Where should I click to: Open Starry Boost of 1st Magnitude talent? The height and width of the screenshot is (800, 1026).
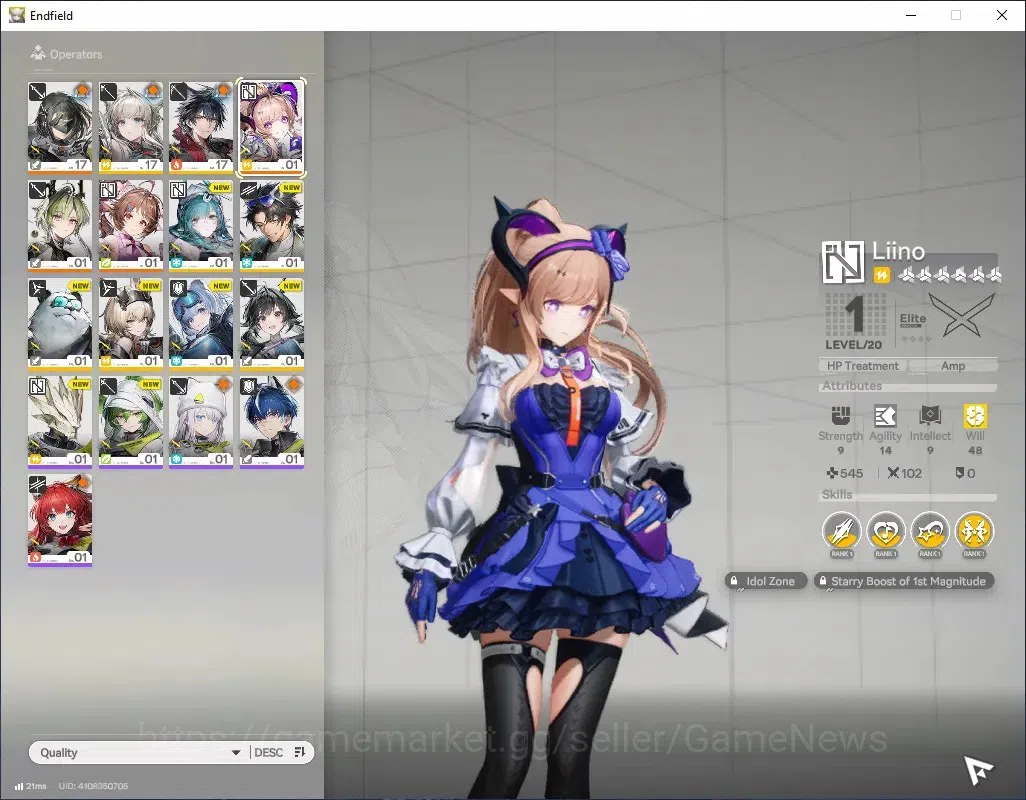(904, 581)
